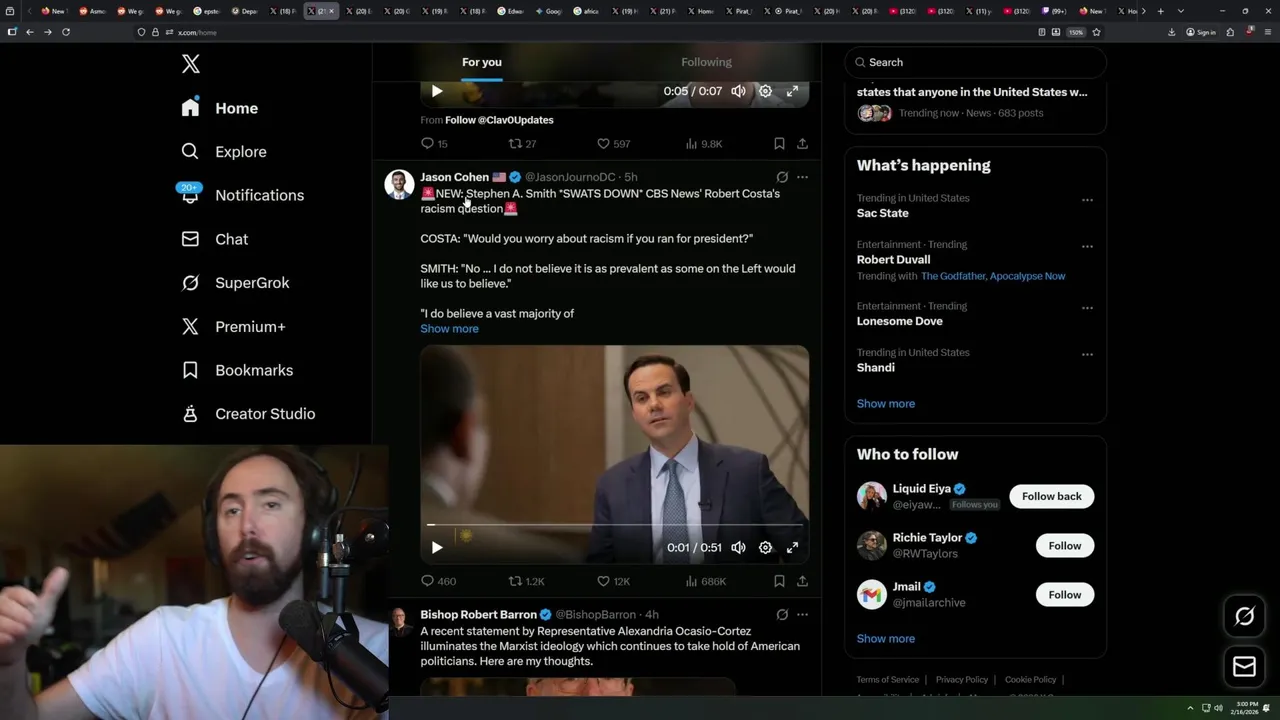Screen dimensions: 1280x720
Task: Click the Stephen A. Smith video progress bar
Action: coord(614,524)
